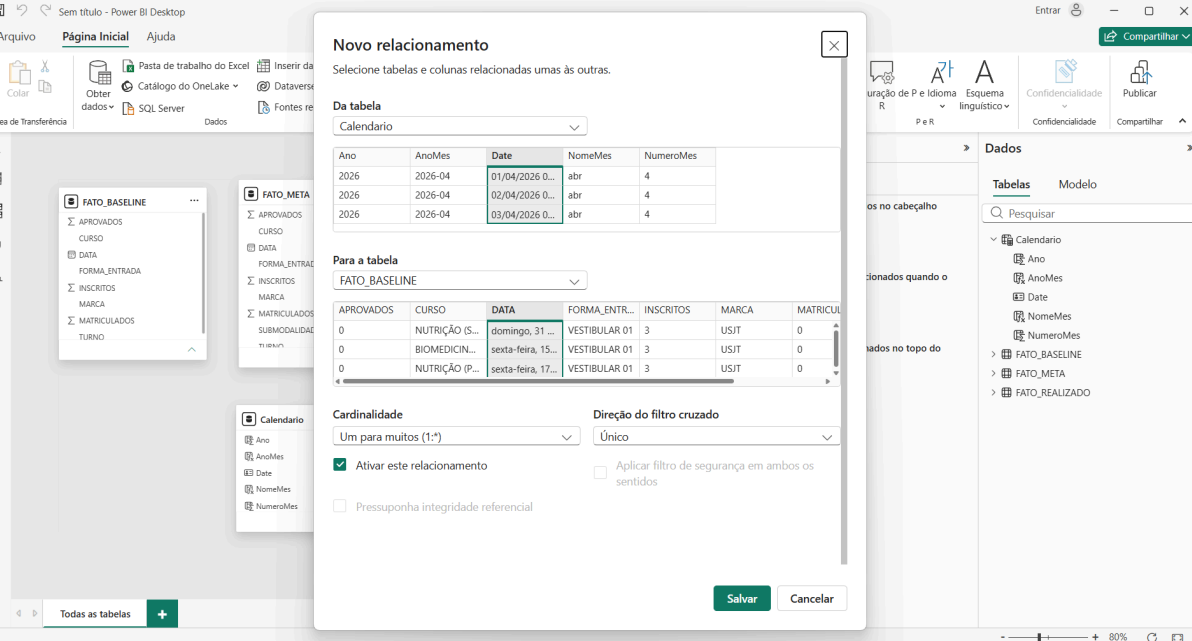Click the Confidencialidade icon

click(1064, 72)
